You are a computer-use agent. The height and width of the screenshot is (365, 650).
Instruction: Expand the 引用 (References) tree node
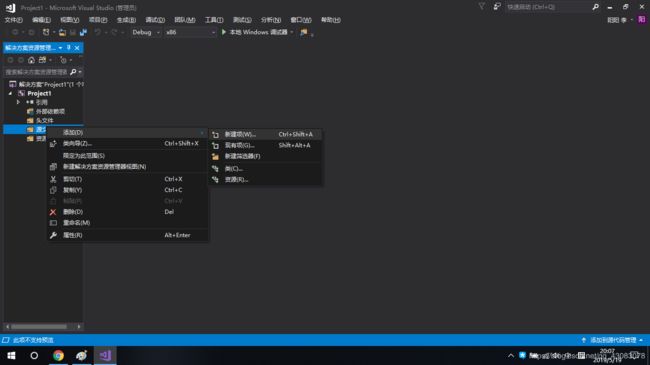pos(18,102)
